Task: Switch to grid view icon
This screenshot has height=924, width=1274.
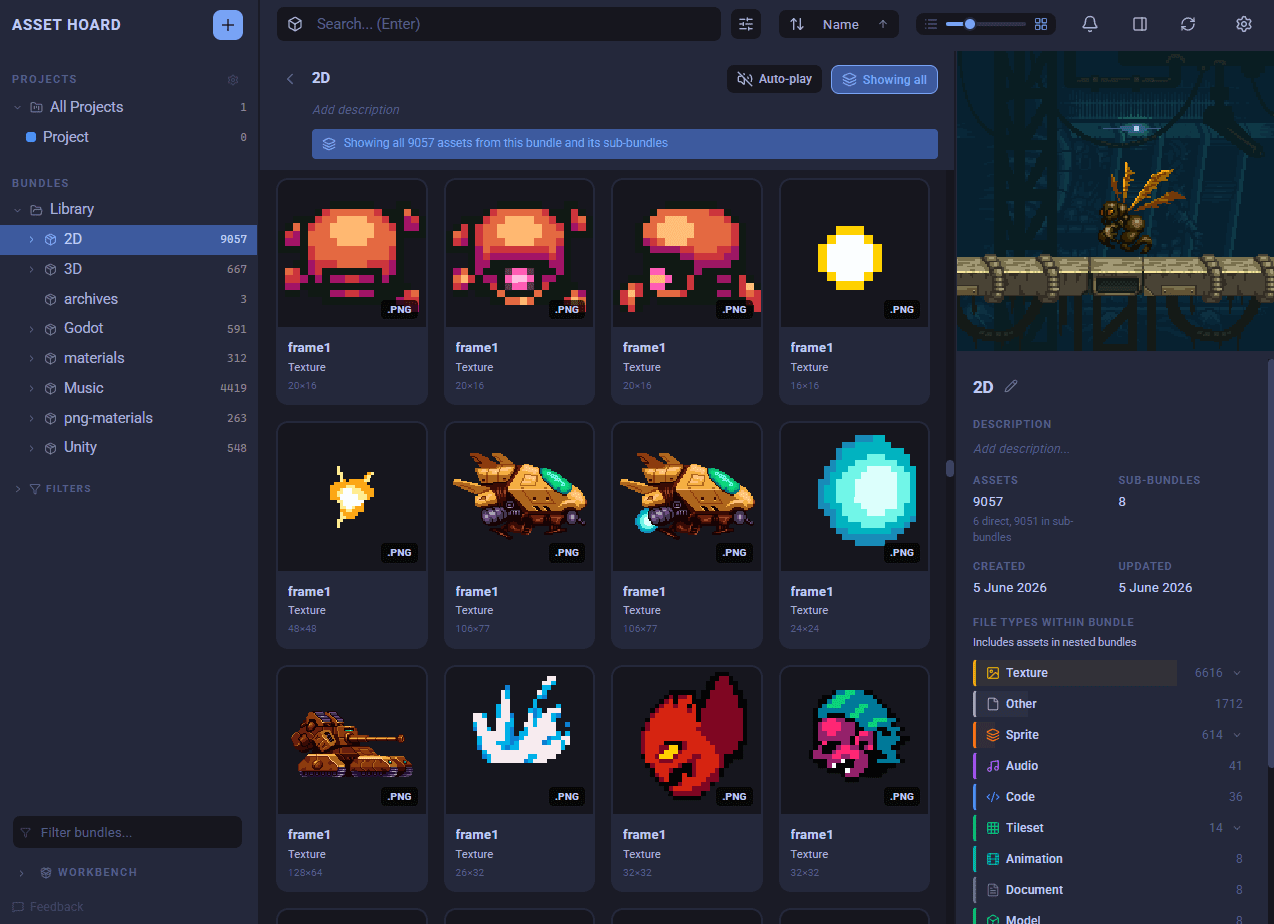Action: point(1041,24)
